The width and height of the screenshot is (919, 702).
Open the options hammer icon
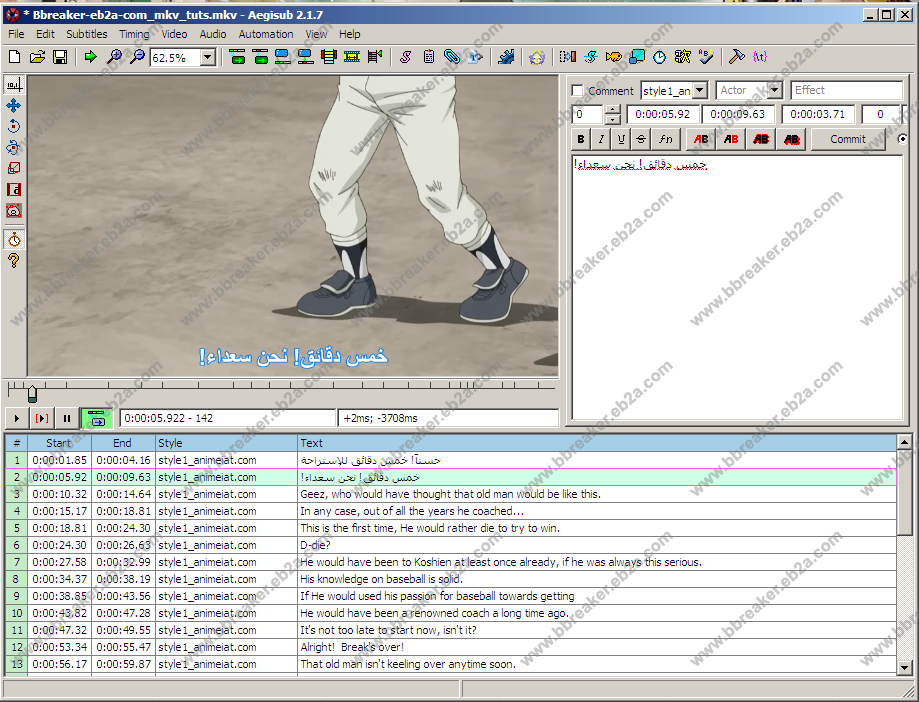[736, 57]
